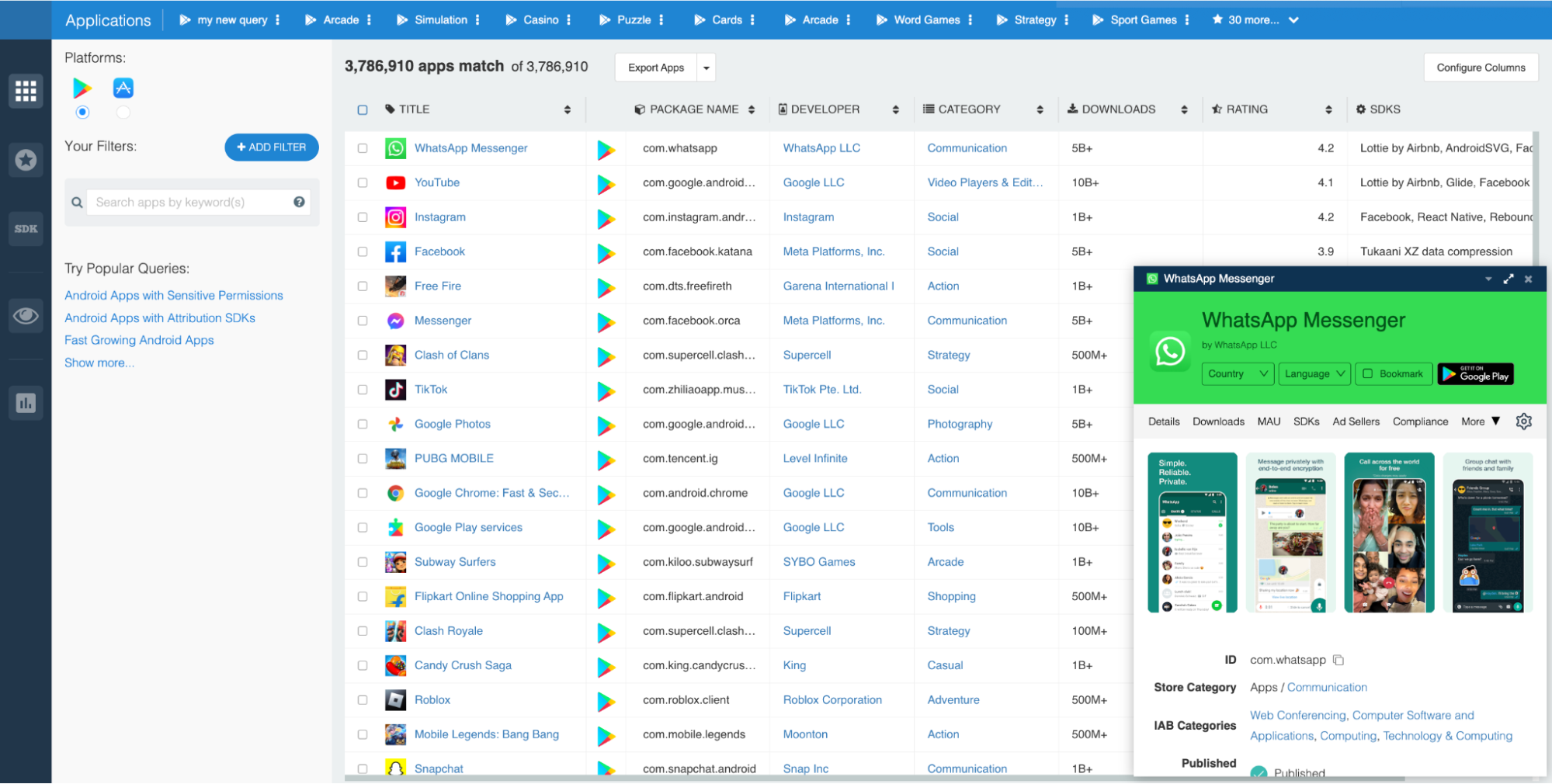
Task: Toggle the select-all checkbox in table header
Action: 363,109
